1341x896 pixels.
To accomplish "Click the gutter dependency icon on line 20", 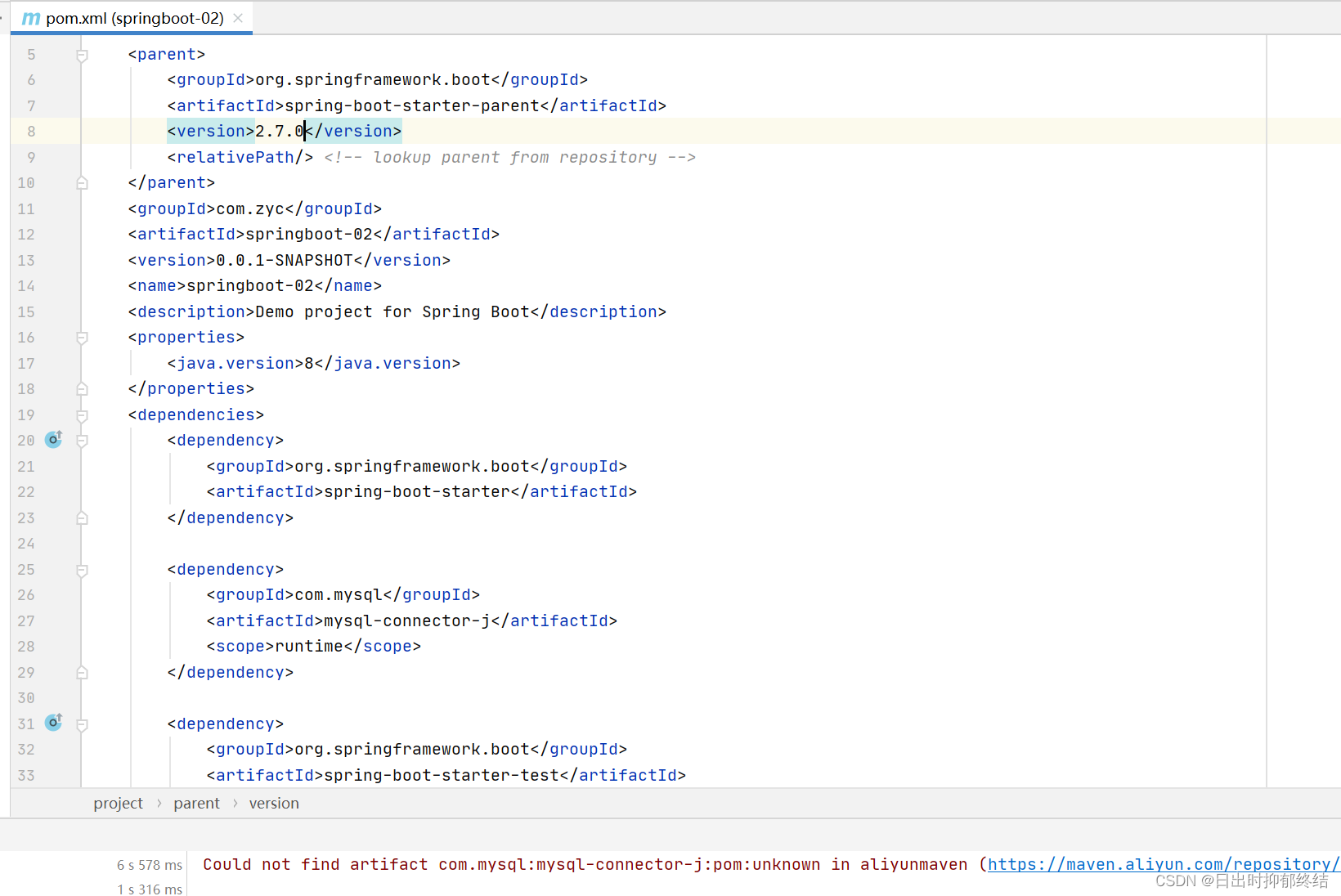I will click(54, 440).
